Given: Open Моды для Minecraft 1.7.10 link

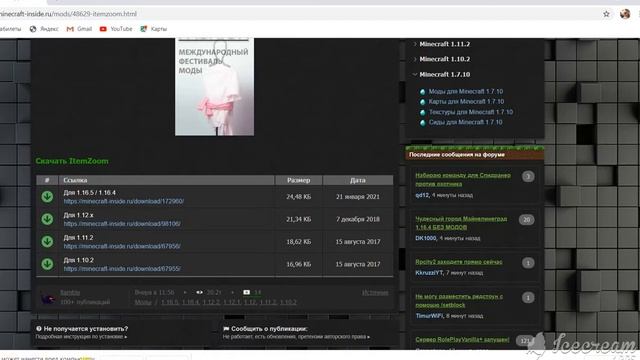Looking at the screenshot, I should [466, 91].
